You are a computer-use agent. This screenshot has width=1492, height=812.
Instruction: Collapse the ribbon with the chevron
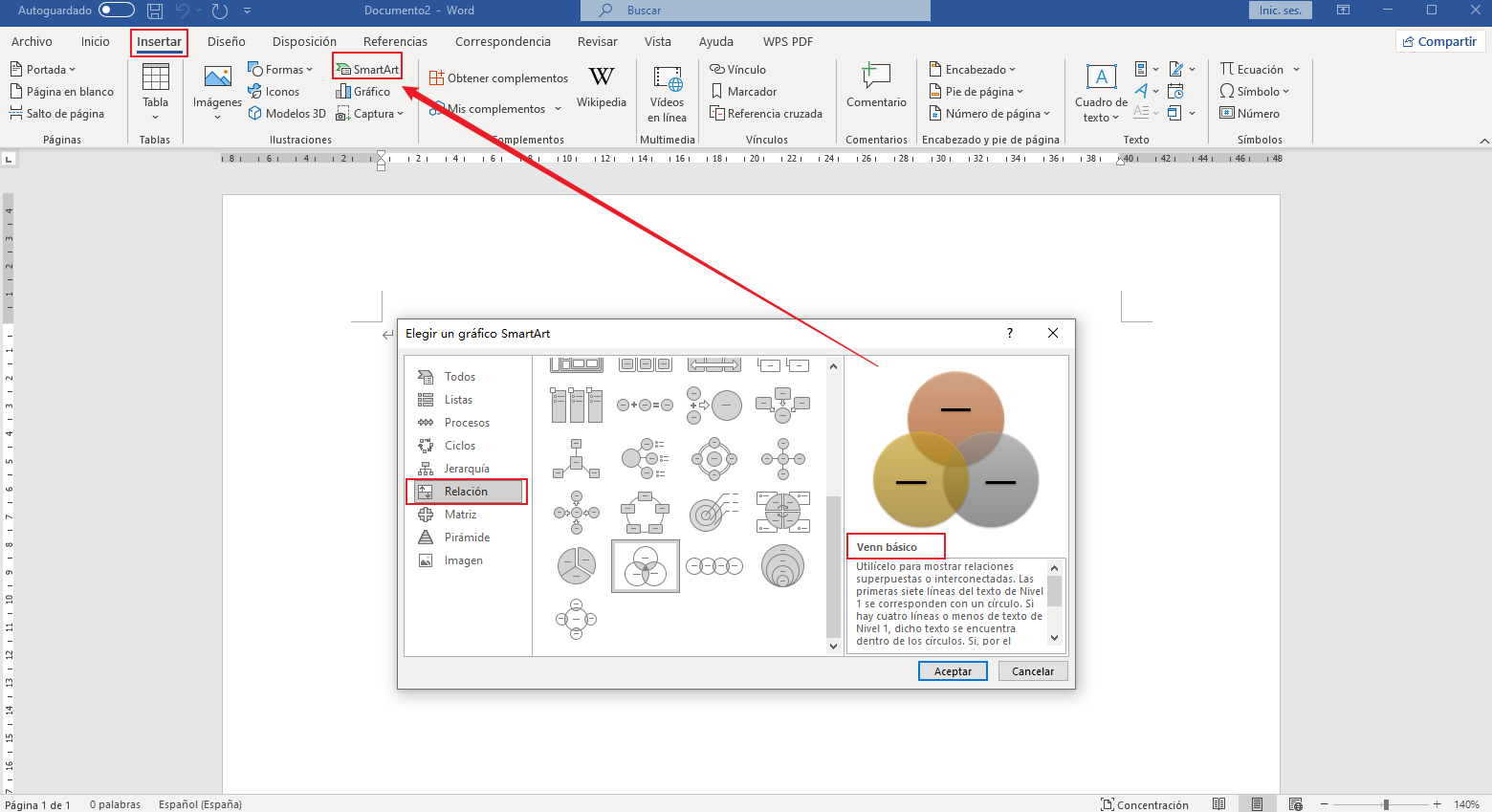[1484, 141]
